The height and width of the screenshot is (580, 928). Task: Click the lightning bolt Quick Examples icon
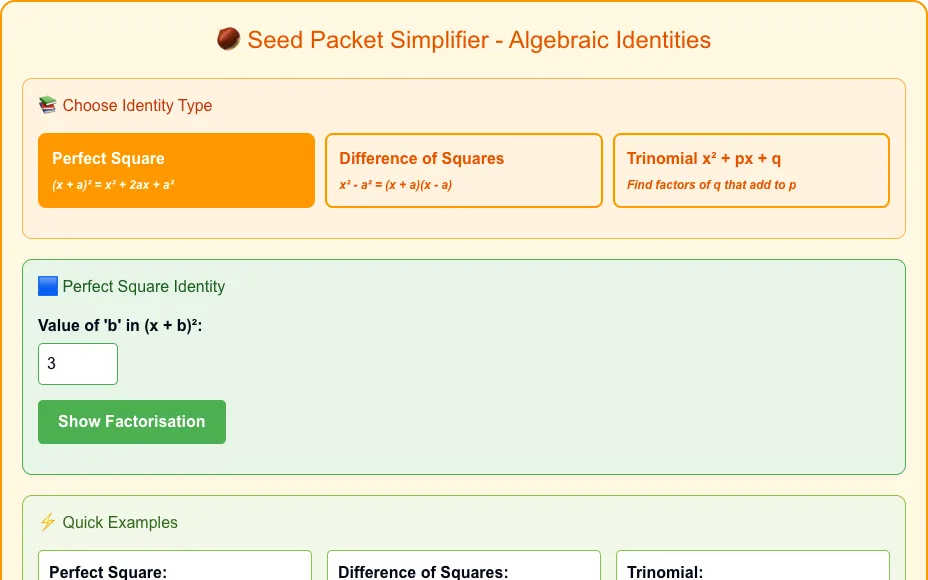(47, 522)
